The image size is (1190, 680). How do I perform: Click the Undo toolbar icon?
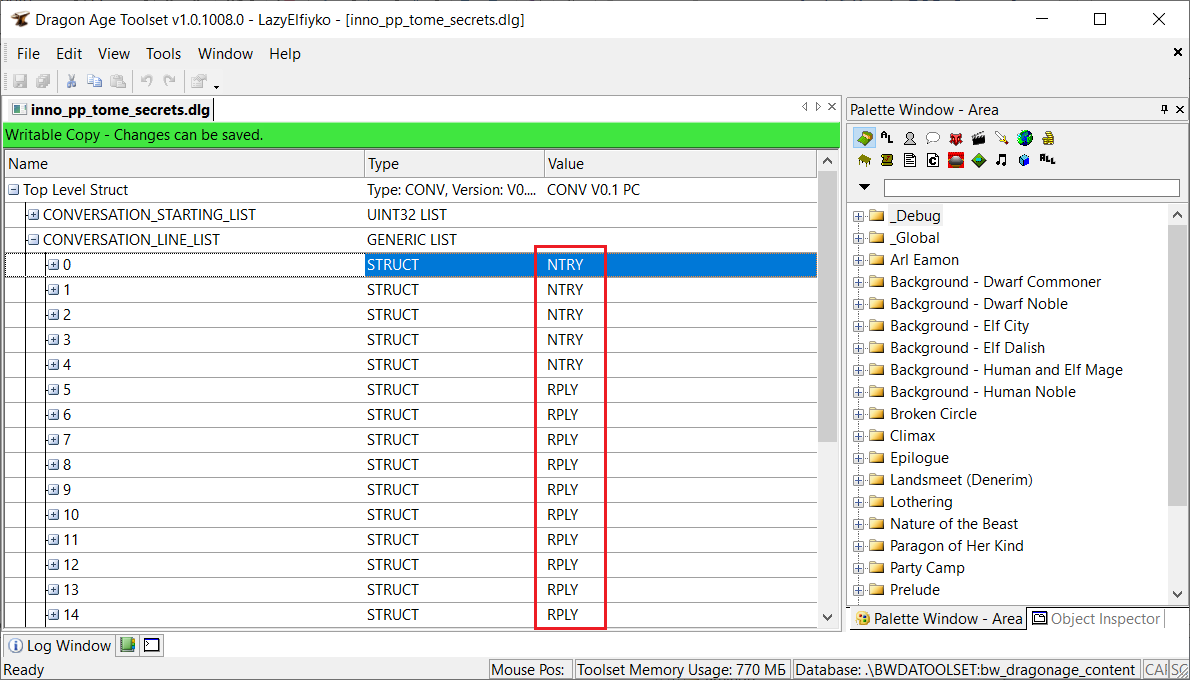click(146, 80)
